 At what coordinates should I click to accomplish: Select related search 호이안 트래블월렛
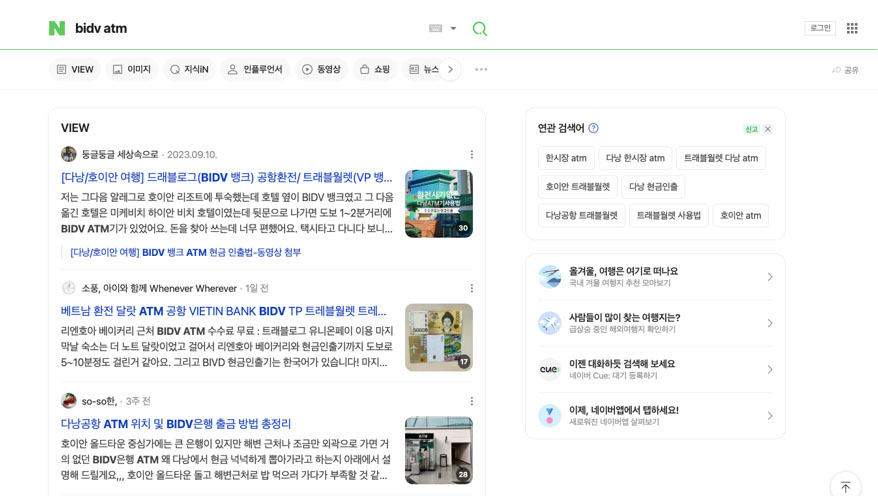577,186
